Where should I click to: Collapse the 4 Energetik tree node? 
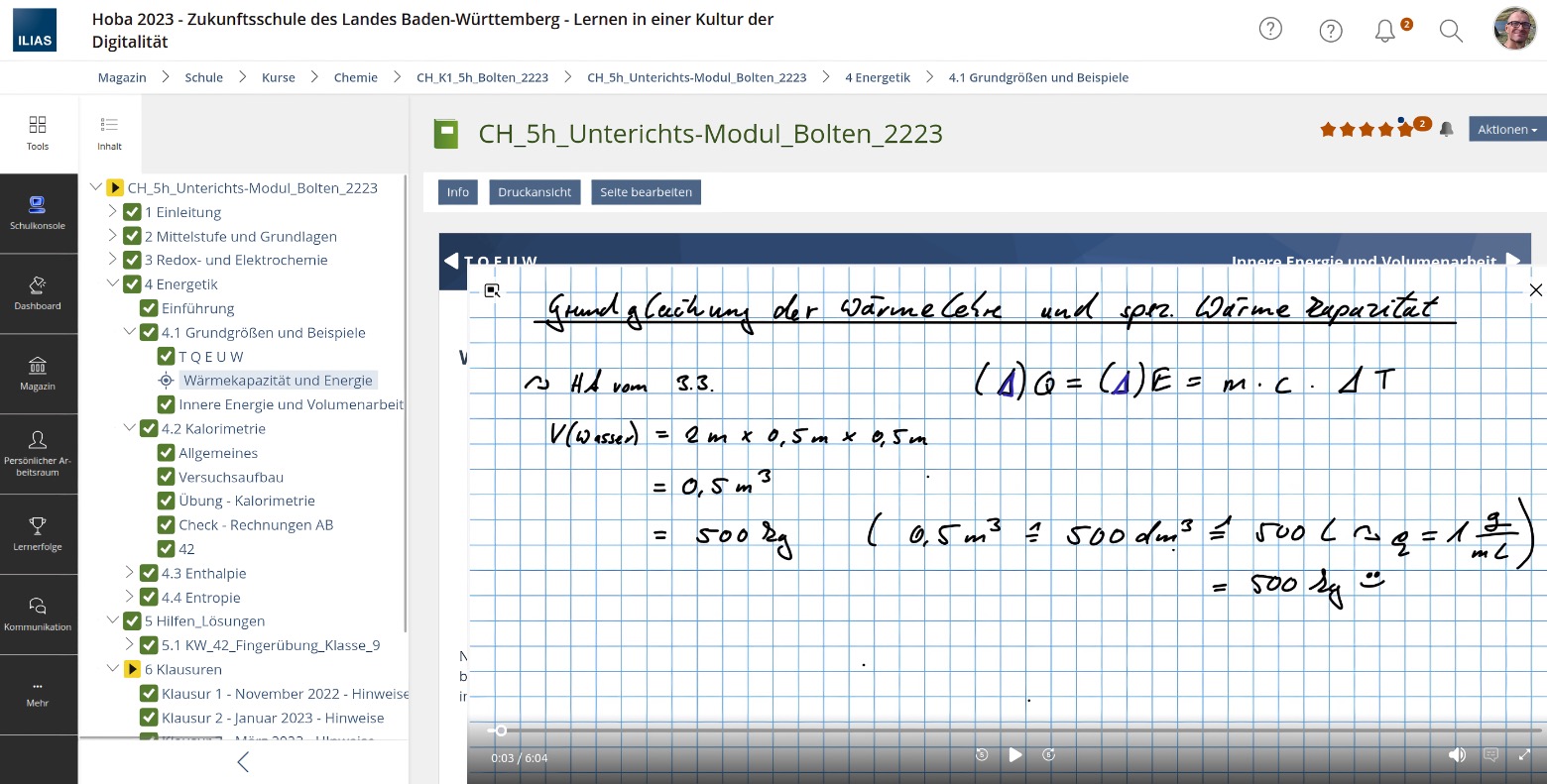(112, 283)
